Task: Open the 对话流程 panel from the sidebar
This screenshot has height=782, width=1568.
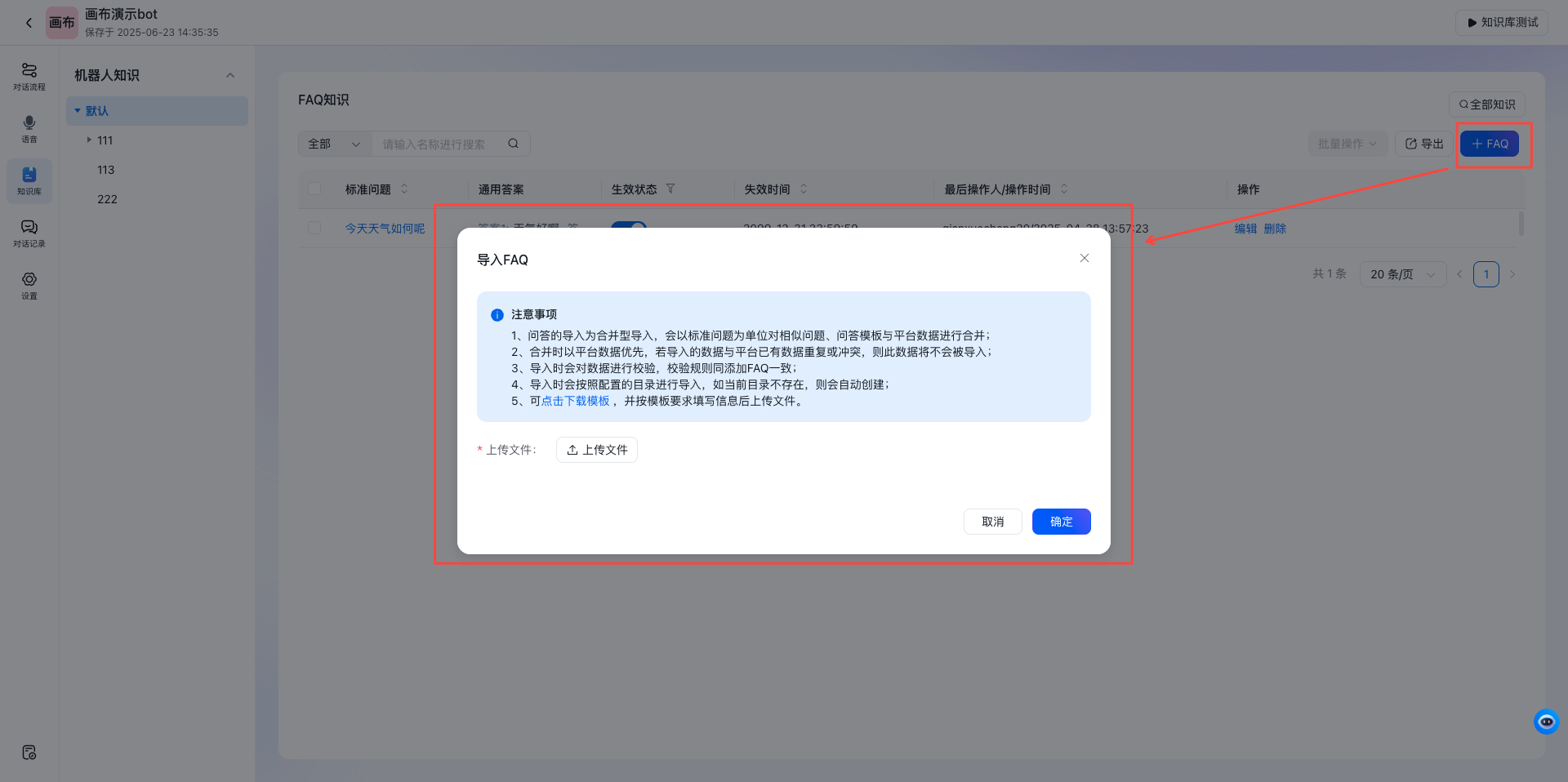Action: click(x=29, y=77)
